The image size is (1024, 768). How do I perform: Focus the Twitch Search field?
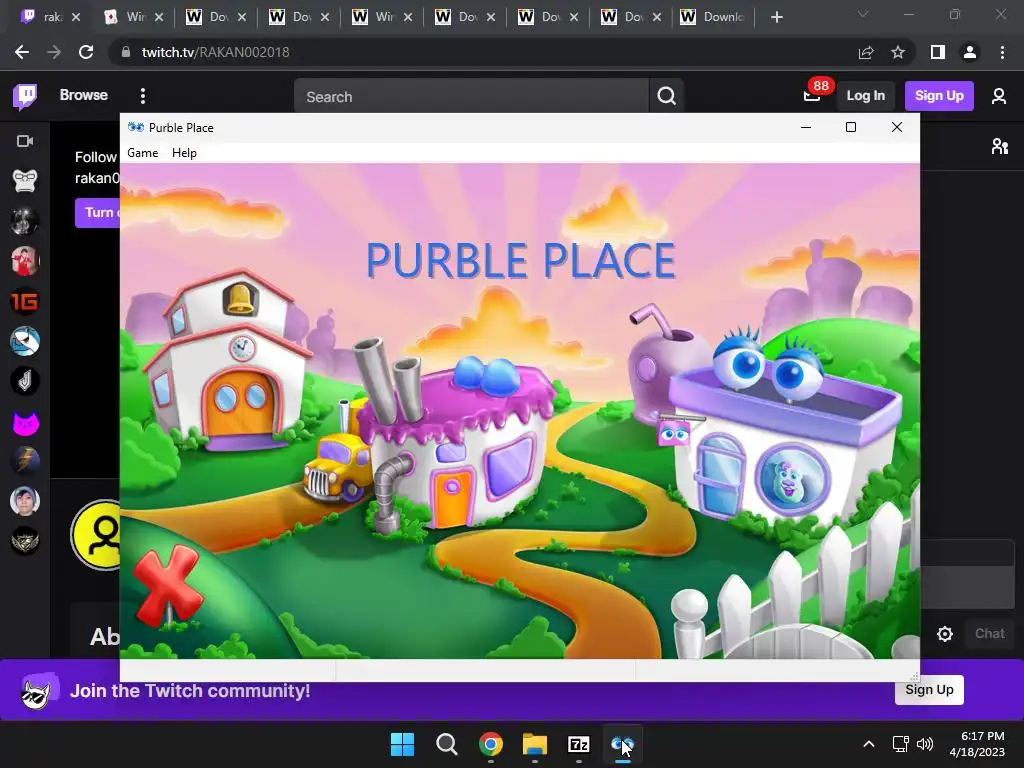(x=472, y=97)
